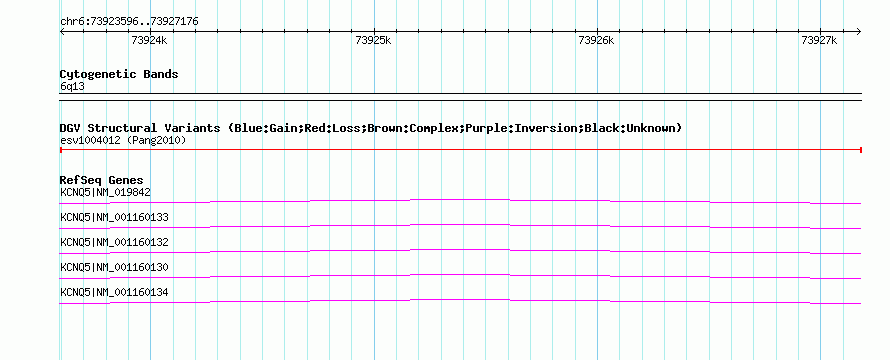Open KCNQ5|NM_001160132 gene label
Image resolution: width=890 pixels, height=360 pixels.
click(114, 242)
